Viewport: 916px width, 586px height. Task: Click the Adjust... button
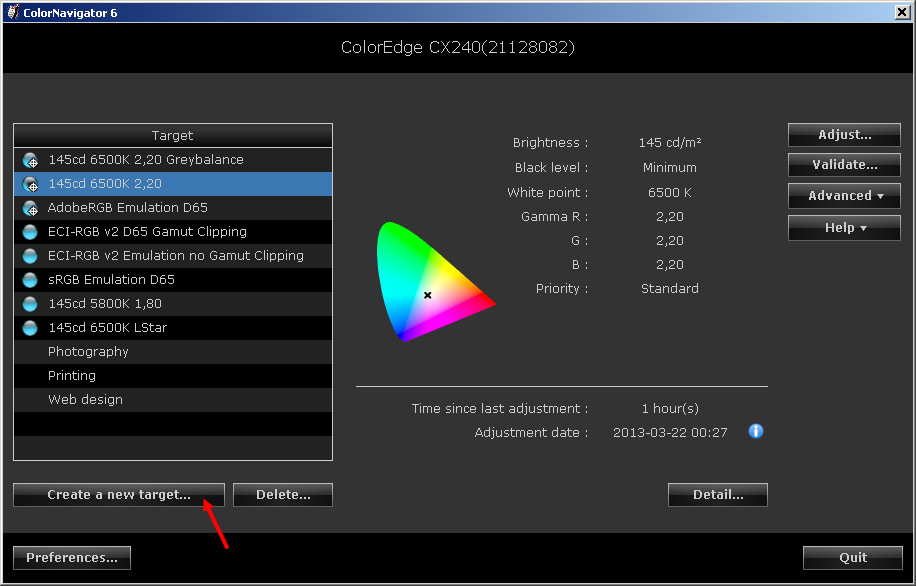(x=844, y=134)
